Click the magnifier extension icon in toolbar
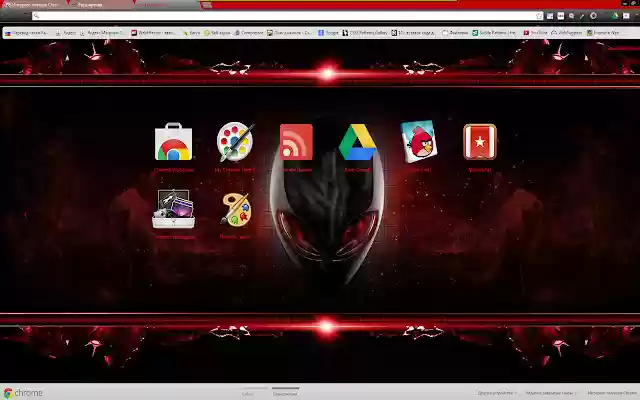The image size is (640, 400). [x=571, y=16]
